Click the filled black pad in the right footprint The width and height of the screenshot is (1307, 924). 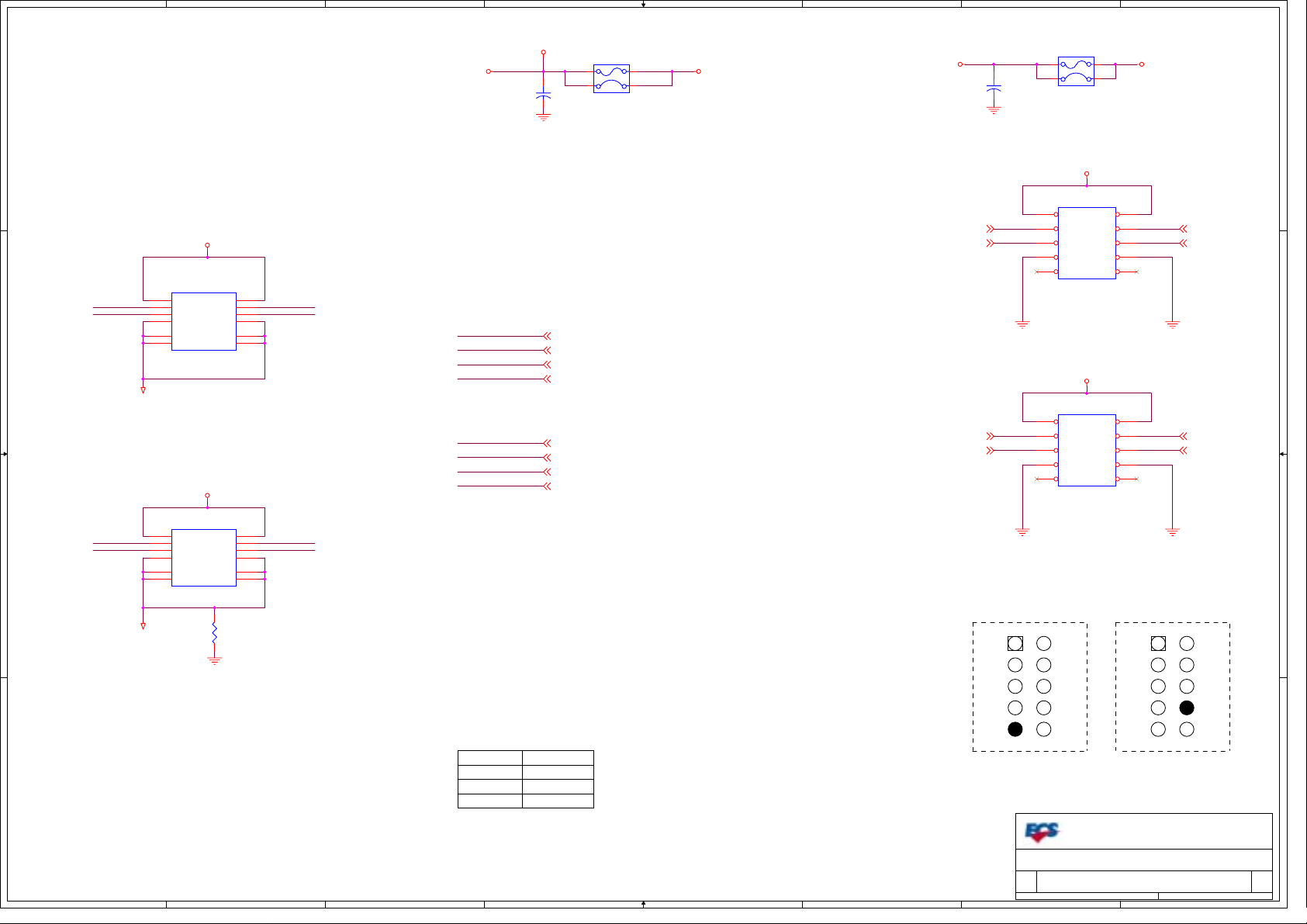pos(1187,708)
